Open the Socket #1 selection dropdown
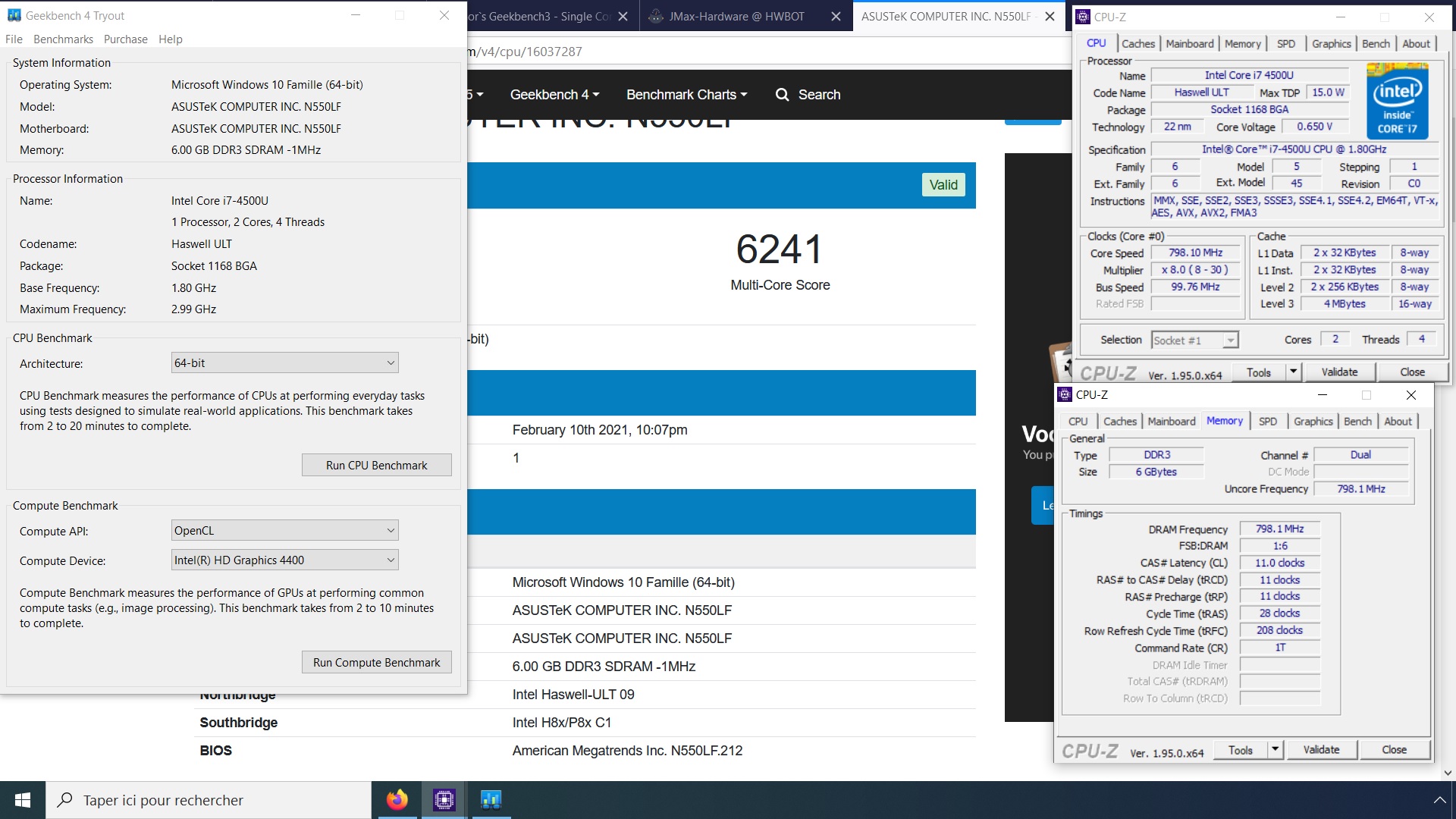 1194,340
